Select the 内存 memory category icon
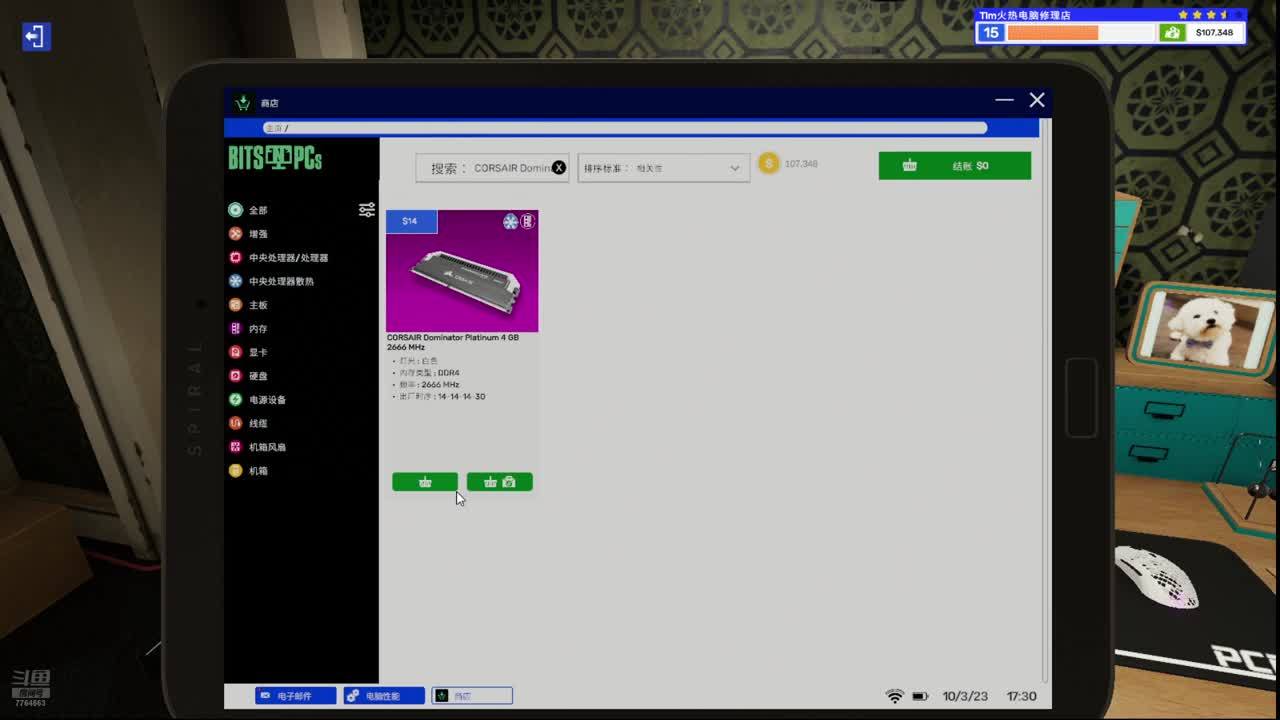The width and height of the screenshot is (1280, 720). [235, 328]
